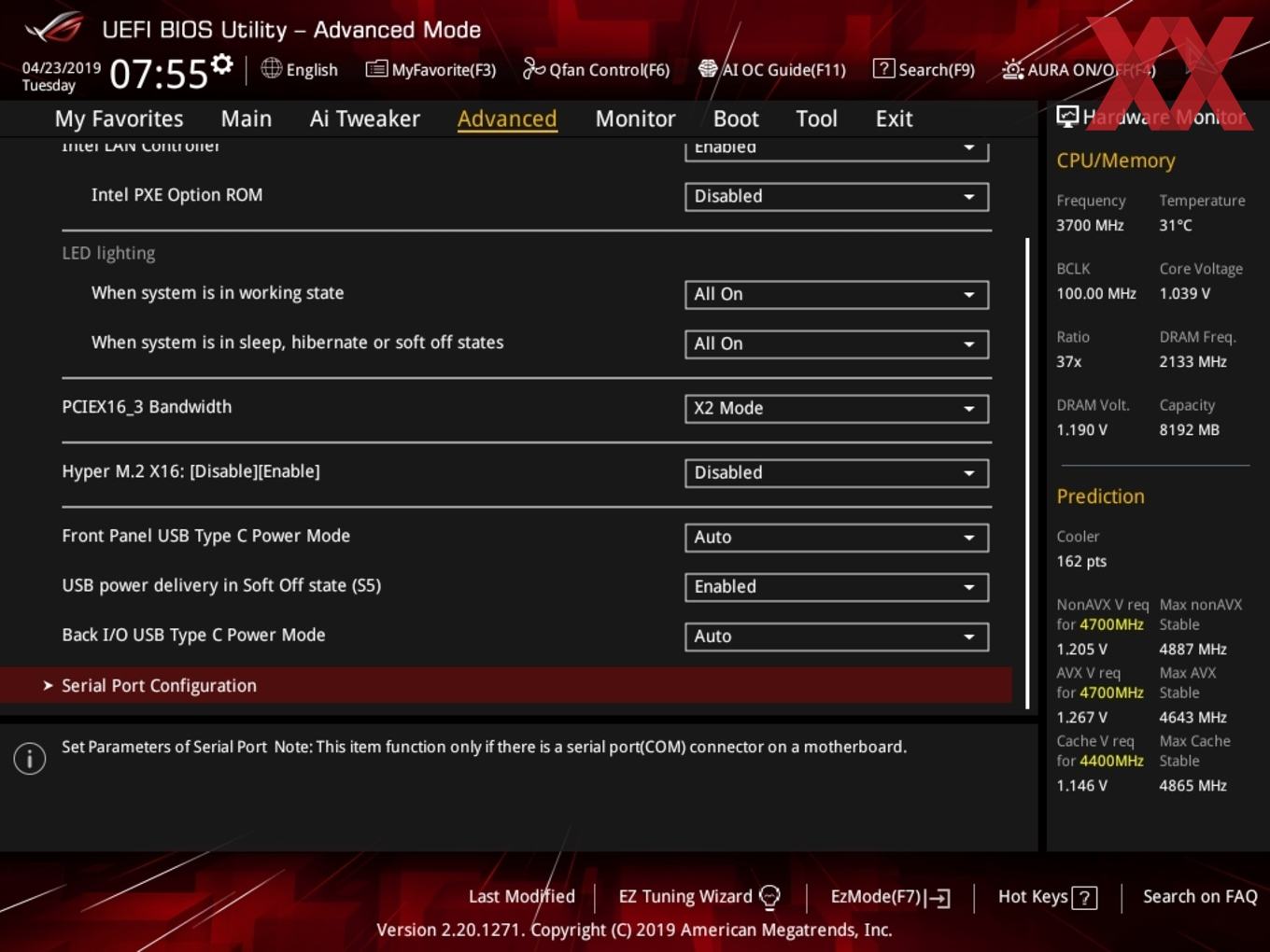Click the 4887 MHz Max nonAVX value
This screenshot has height=952, width=1270.
1192,649
